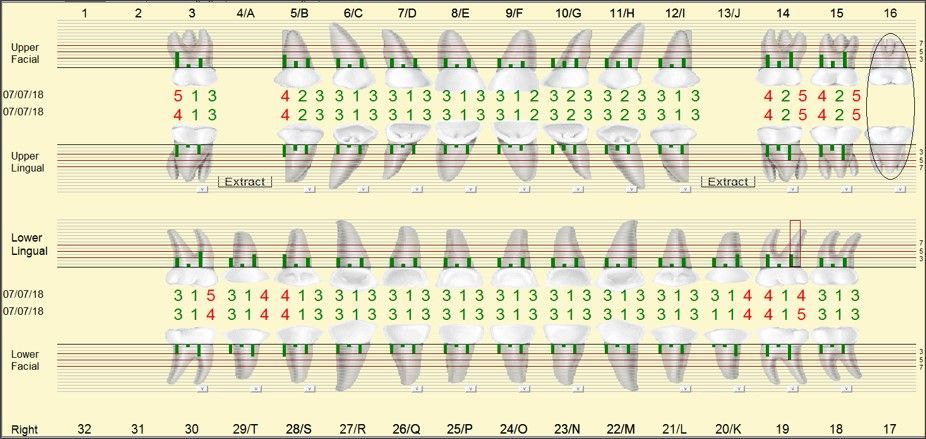Click the upper lingual image of tooth 7/D

point(405,153)
